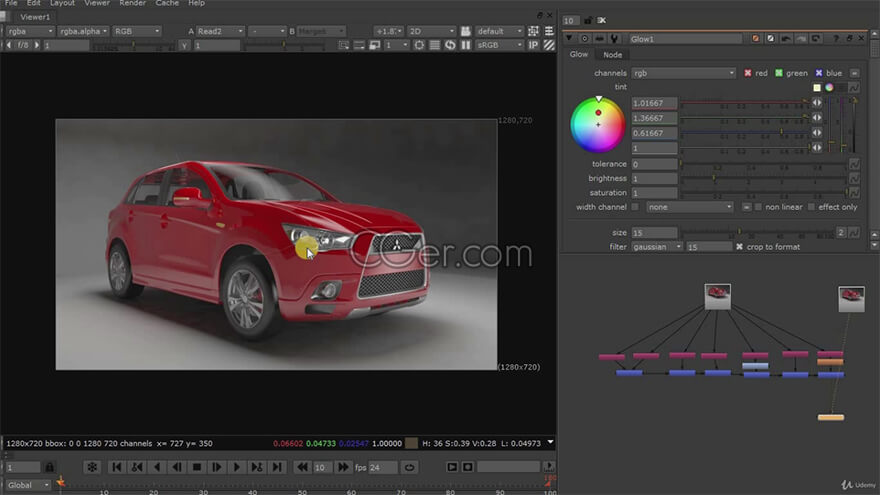Go to last frame button

[x=277, y=467]
